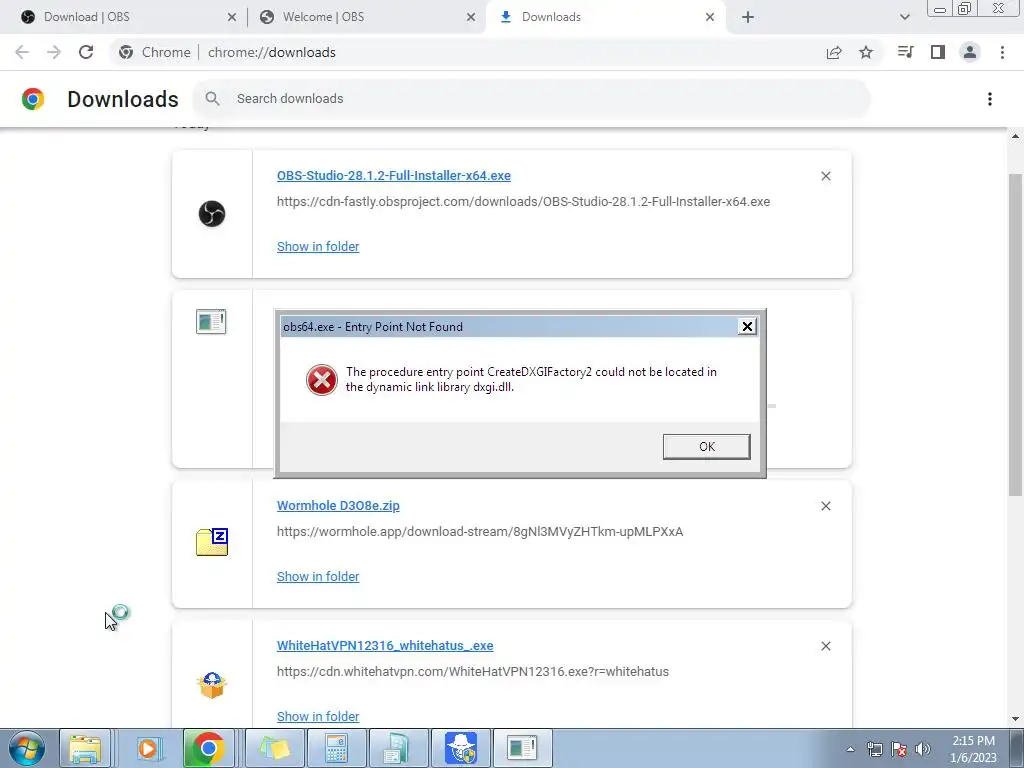This screenshot has width=1024, height=768.
Task: Open the media controls button
Action: (905, 52)
